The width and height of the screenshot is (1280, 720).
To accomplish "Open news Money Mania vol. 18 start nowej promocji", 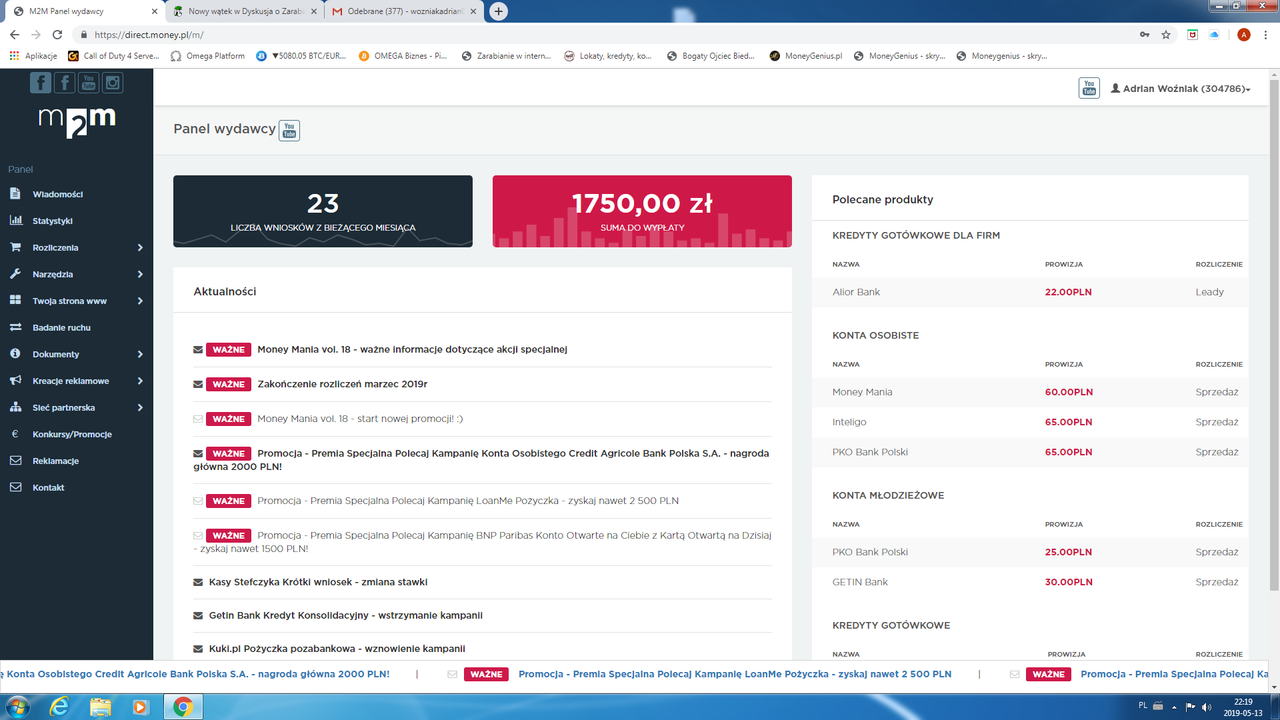I will click(360, 419).
